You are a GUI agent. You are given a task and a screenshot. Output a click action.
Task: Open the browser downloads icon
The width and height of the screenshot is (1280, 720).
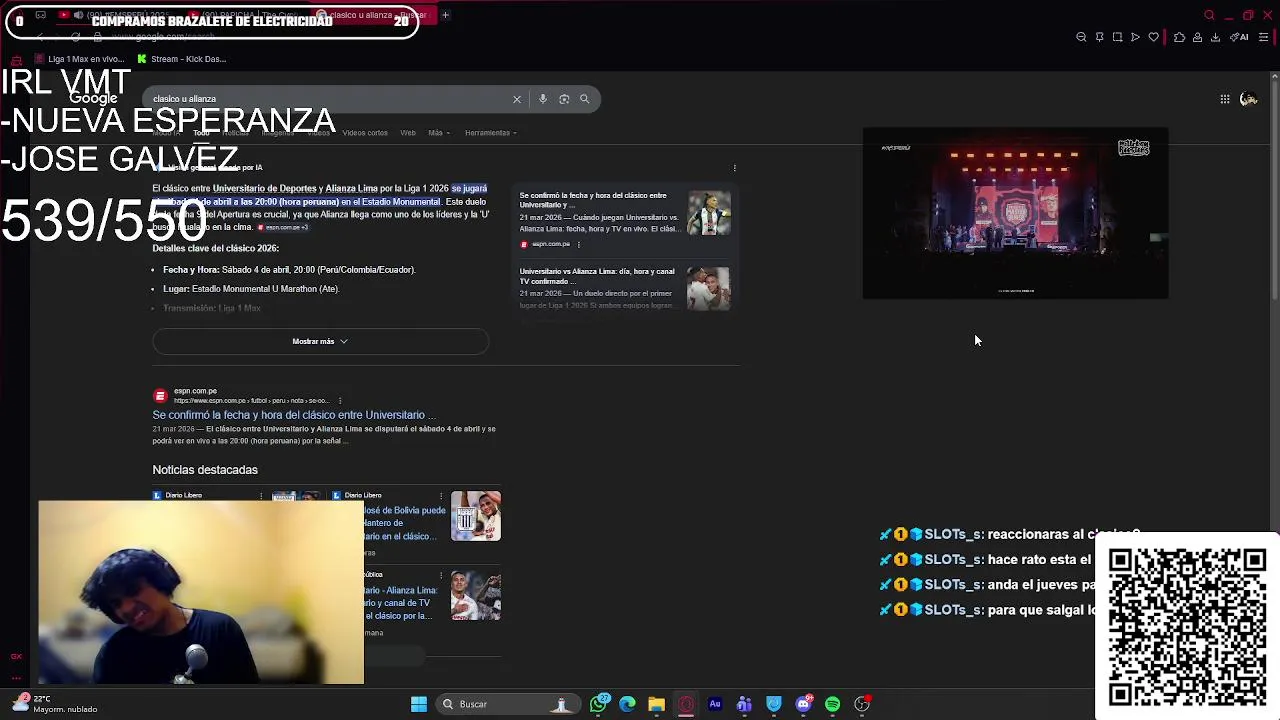coord(1215,37)
